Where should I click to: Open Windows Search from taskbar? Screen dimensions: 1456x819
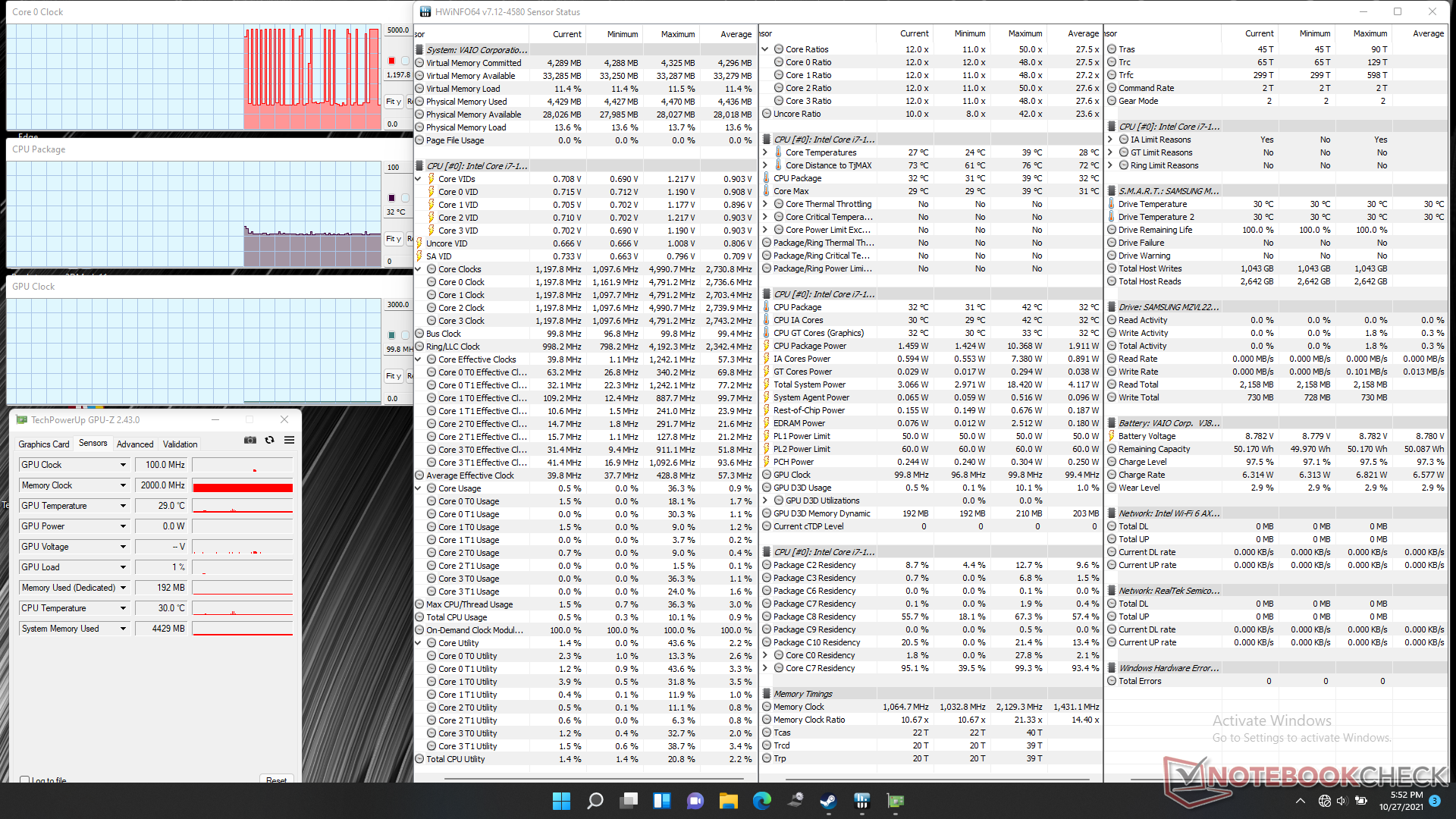point(595,801)
